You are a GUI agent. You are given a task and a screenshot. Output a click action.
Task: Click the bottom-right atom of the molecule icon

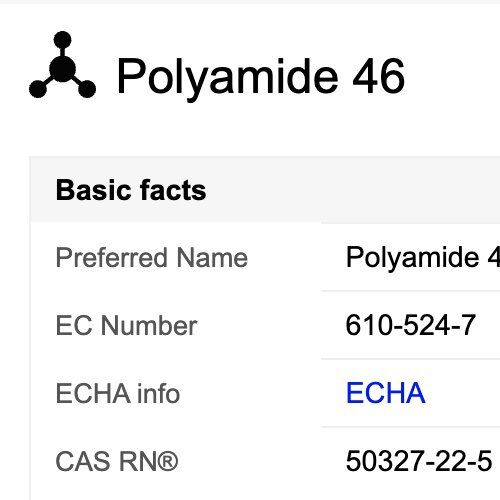point(87,89)
